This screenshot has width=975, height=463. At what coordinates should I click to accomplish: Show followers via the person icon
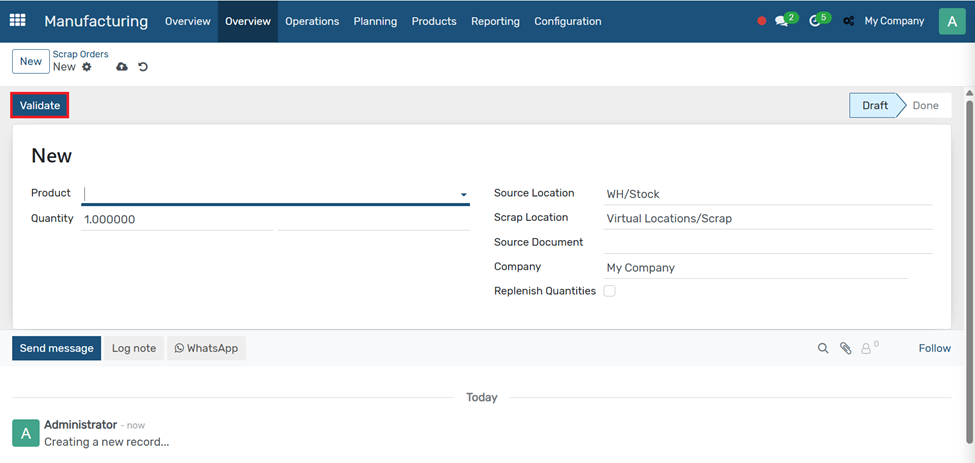pyautogui.click(x=866, y=348)
